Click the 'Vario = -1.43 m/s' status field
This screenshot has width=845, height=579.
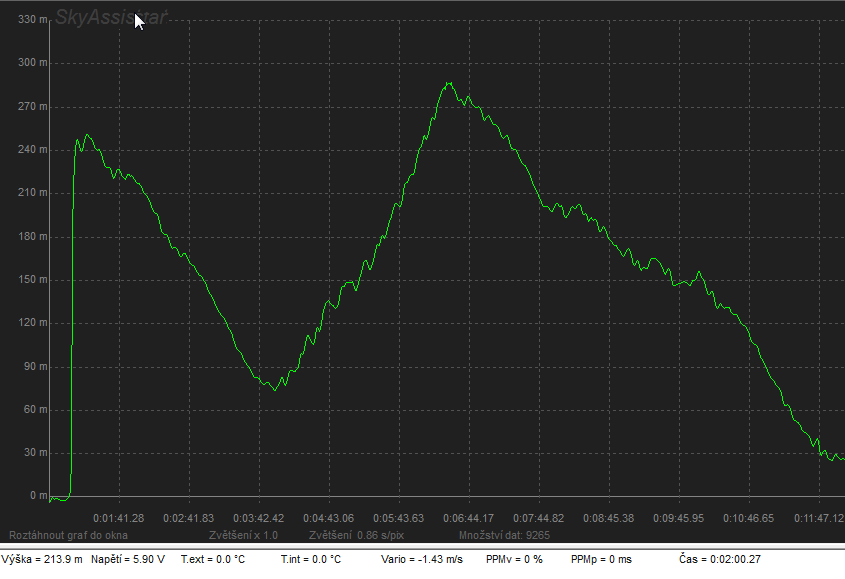coord(421,559)
